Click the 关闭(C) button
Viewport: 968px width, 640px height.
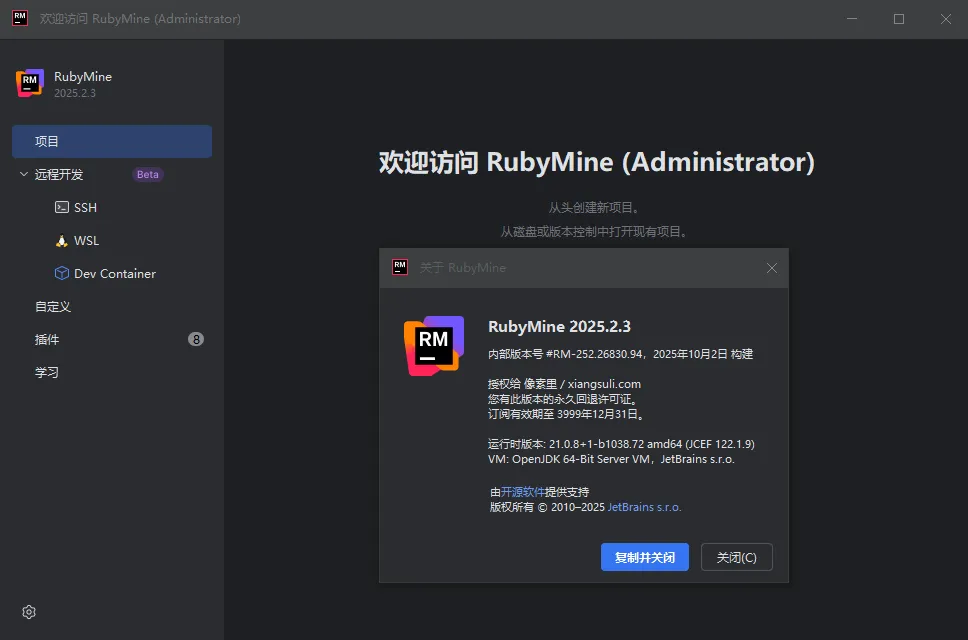coord(737,558)
